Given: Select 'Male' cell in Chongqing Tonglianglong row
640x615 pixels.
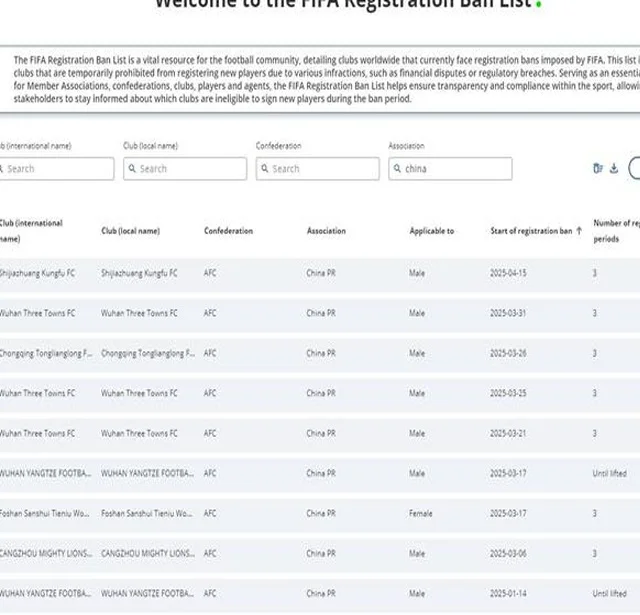Looking at the screenshot, I should click(x=417, y=353).
